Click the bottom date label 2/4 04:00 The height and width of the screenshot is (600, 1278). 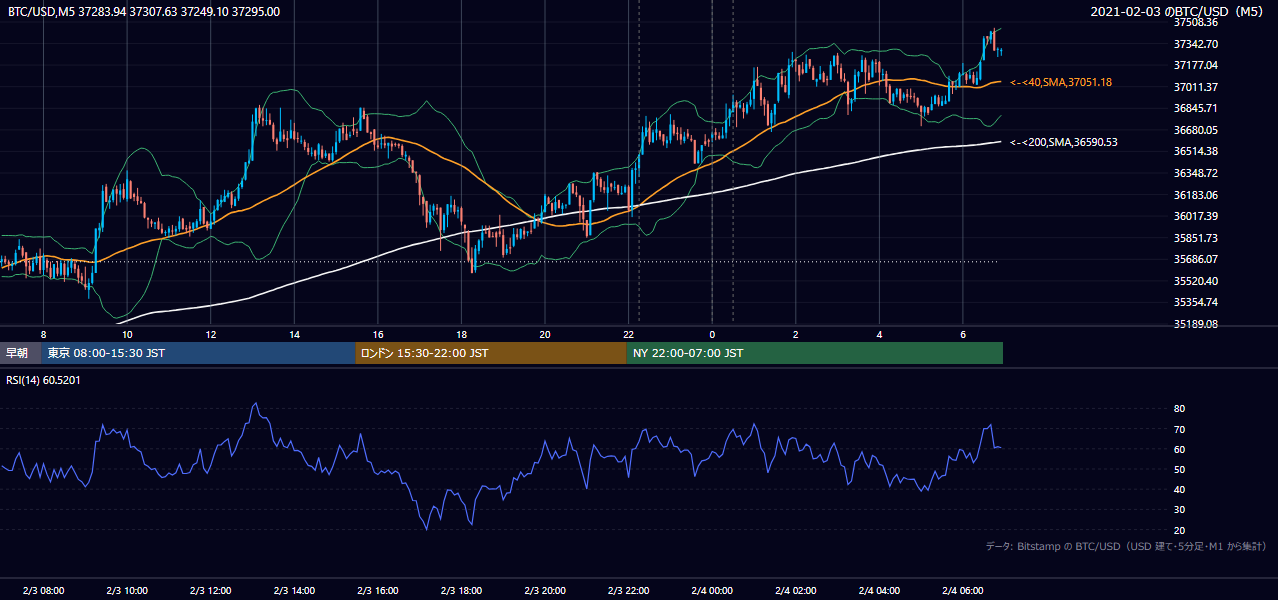[x=879, y=590]
